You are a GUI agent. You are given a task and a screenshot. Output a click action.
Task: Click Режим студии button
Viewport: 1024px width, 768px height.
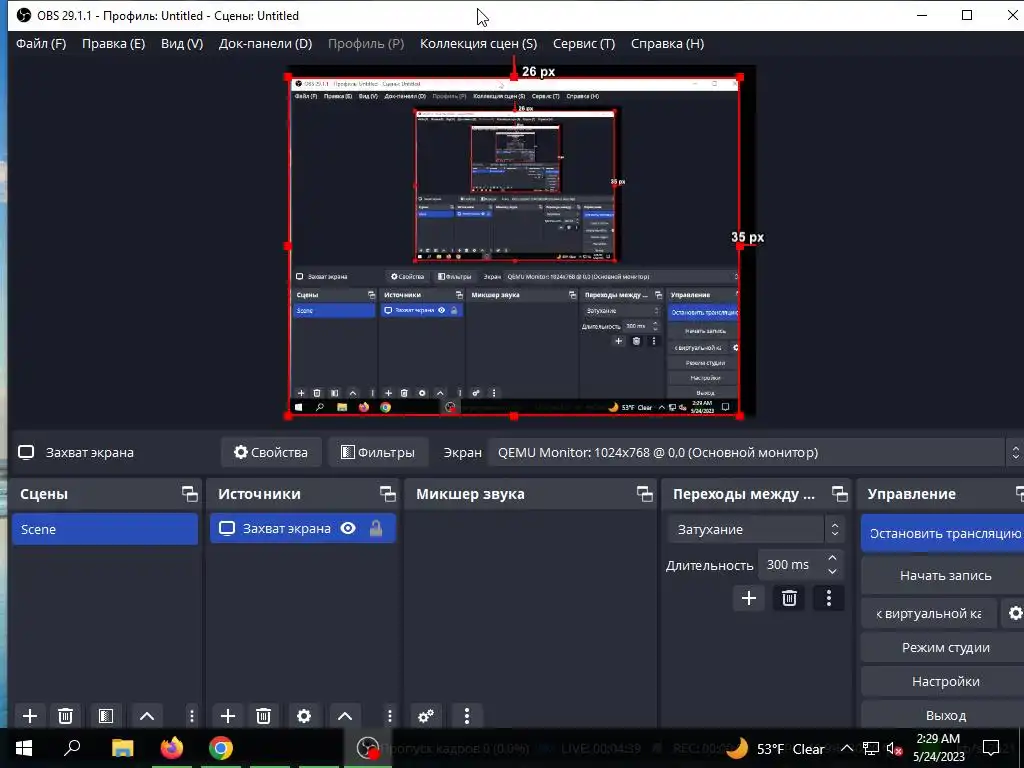click(942, 648)
